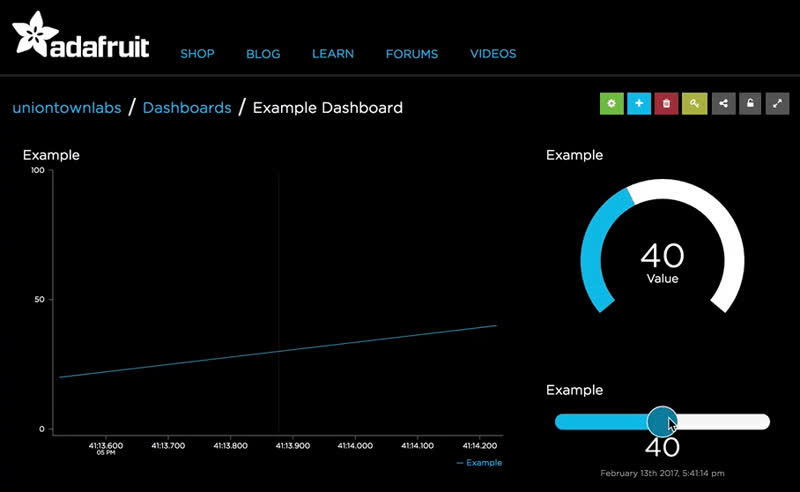The width and height of the screenshot is (800, 492).
Task: Delete the dashboard with red trash icon
Action: [x=666, y=104]
